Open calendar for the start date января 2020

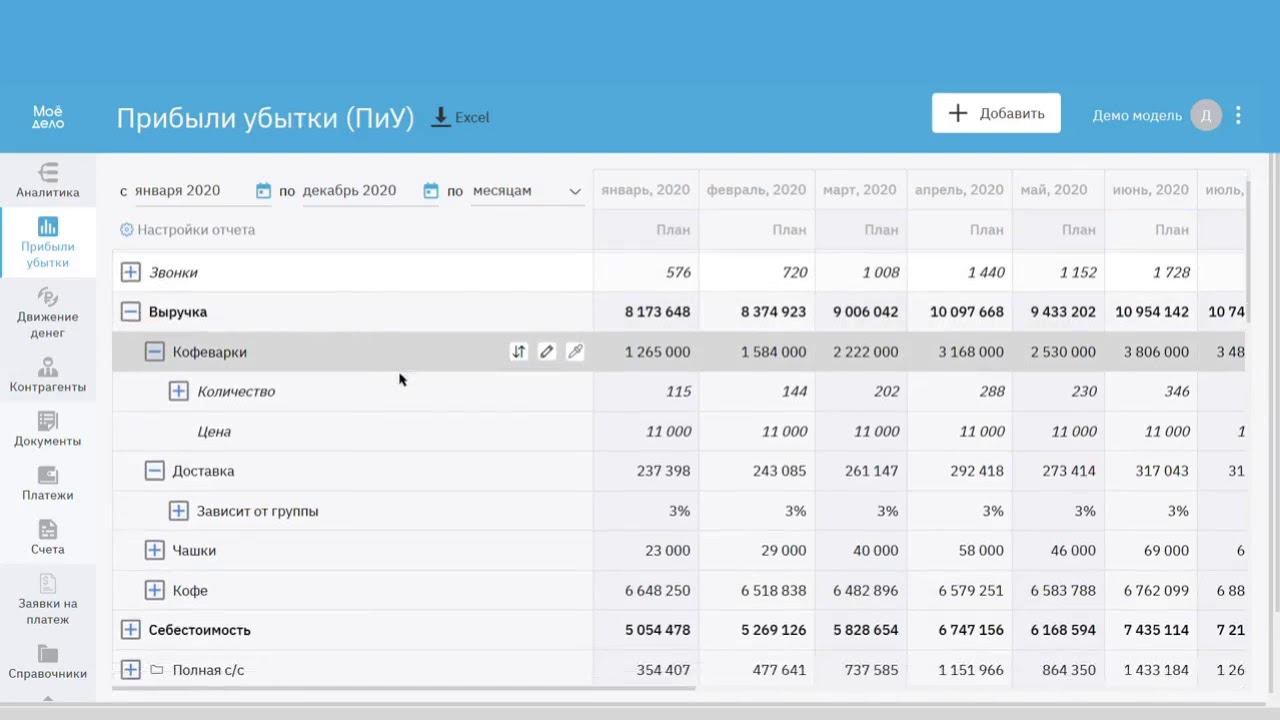tap(263, 190)
